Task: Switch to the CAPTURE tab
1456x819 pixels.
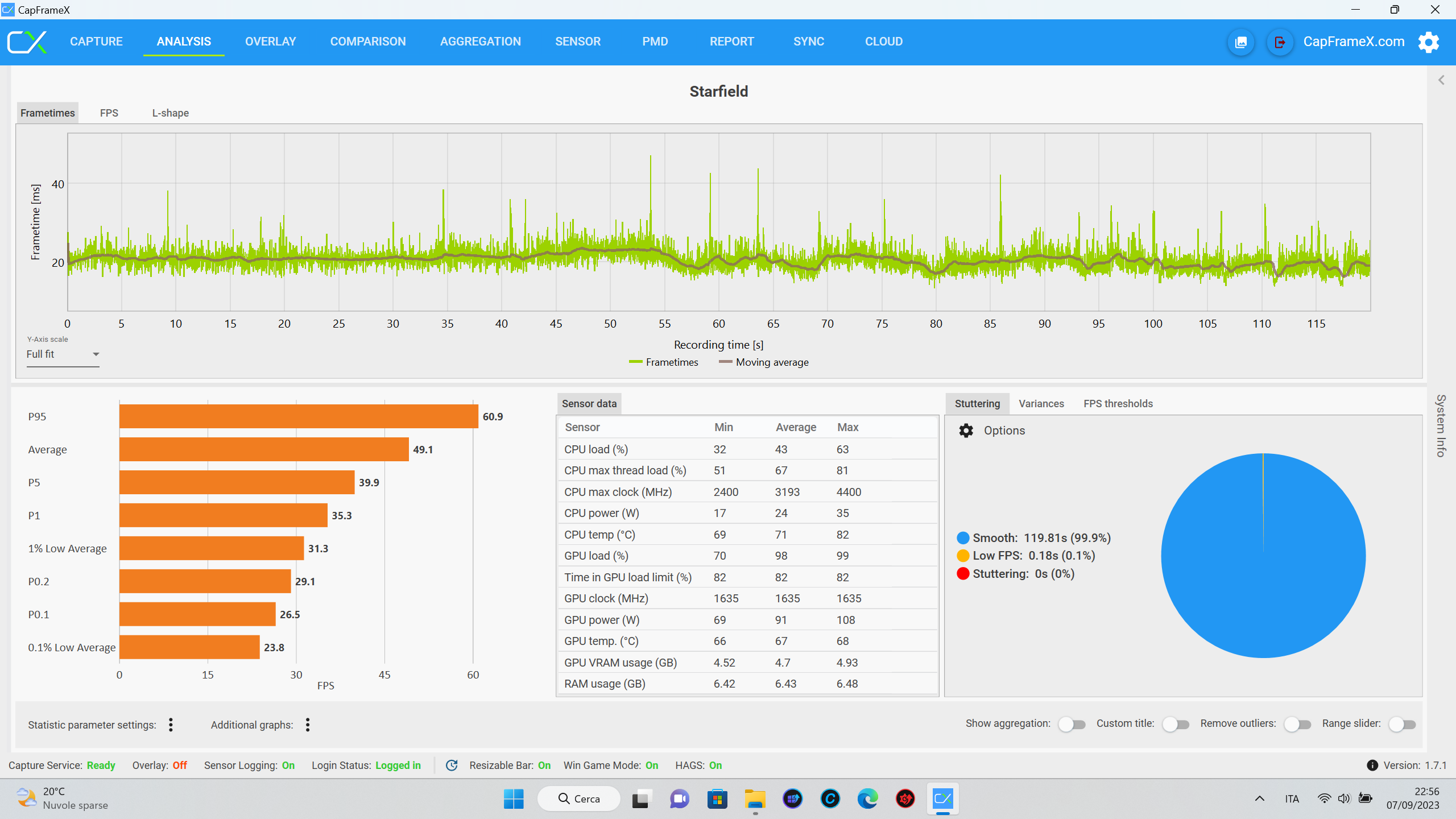Action: click(x=96, y=42)
